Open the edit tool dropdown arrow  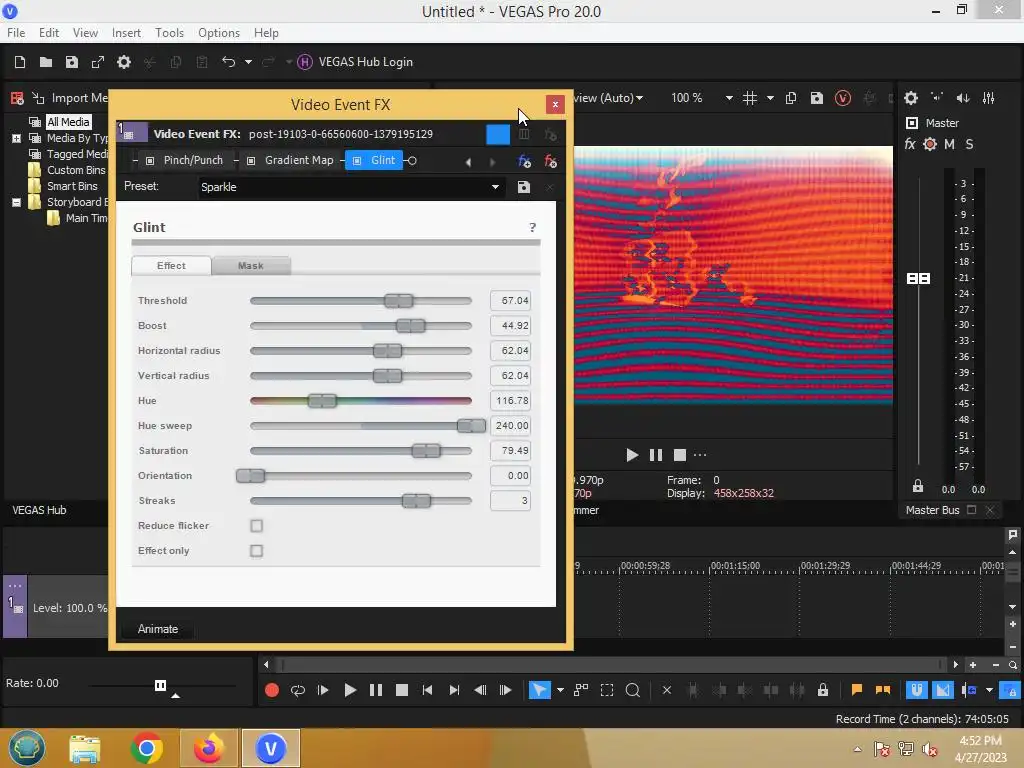[x=560, y=690]
